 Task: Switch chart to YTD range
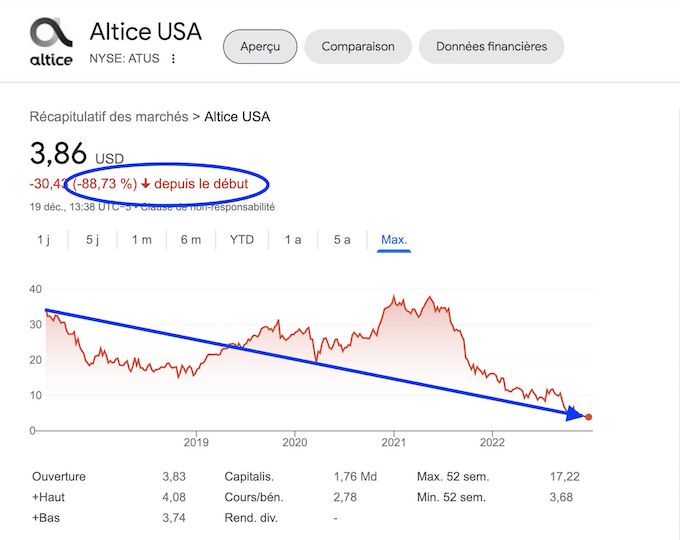(241, 240)
